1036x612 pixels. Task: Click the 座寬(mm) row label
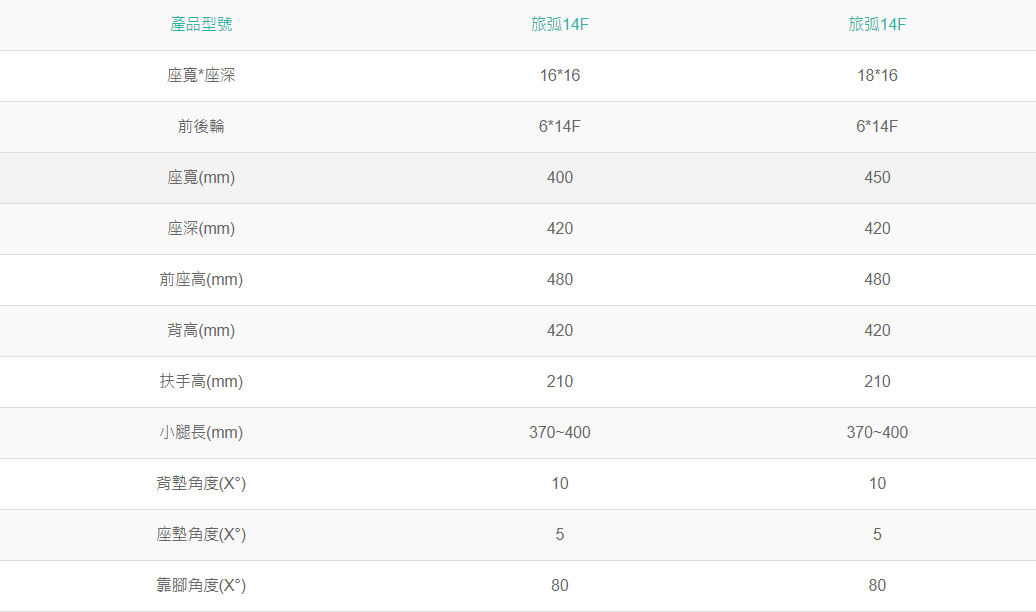coord(201,177)
